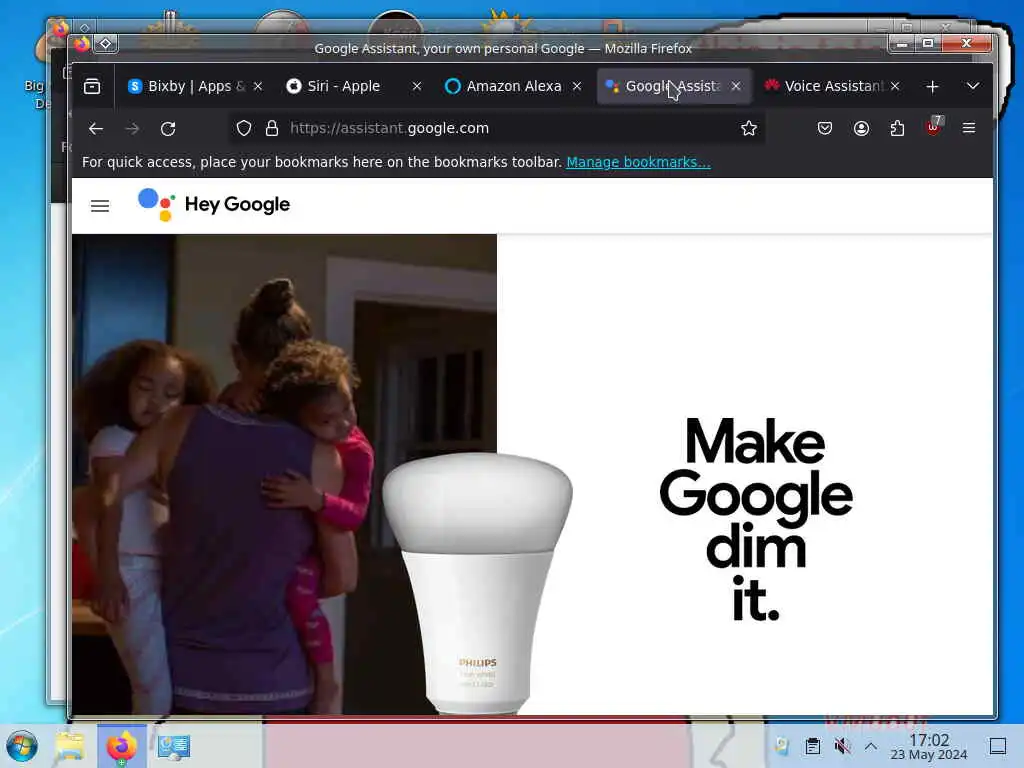Open the Firefox account icon
Image resolution: width=1024 pixels, height=768 pixels.
(861, 129)
